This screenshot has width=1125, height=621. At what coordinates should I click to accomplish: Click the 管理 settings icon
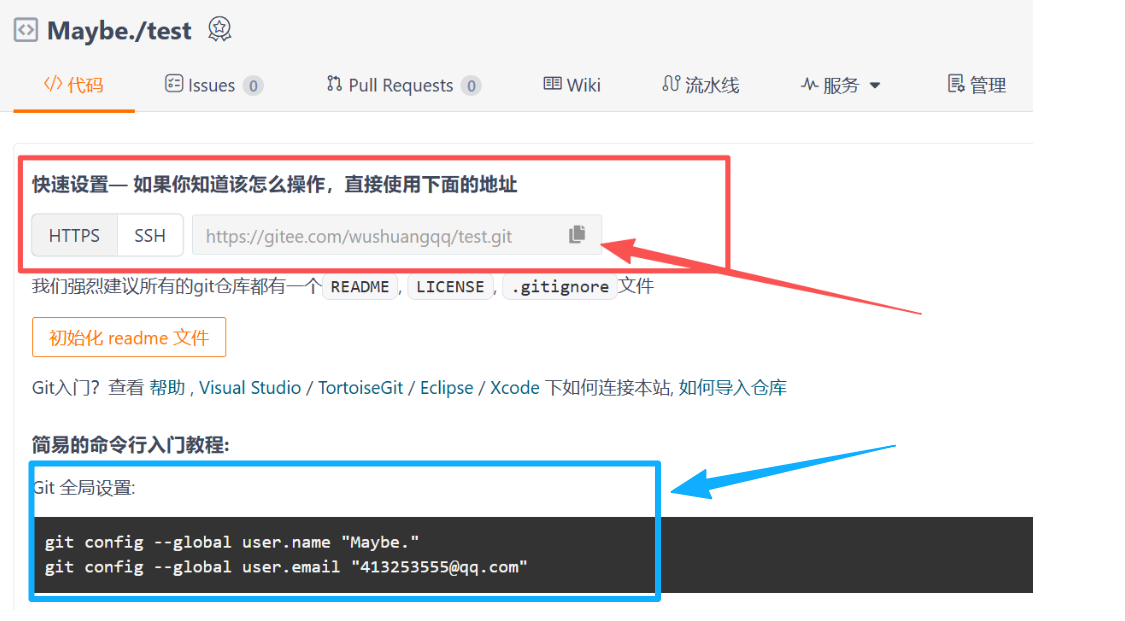coord(956,84)
